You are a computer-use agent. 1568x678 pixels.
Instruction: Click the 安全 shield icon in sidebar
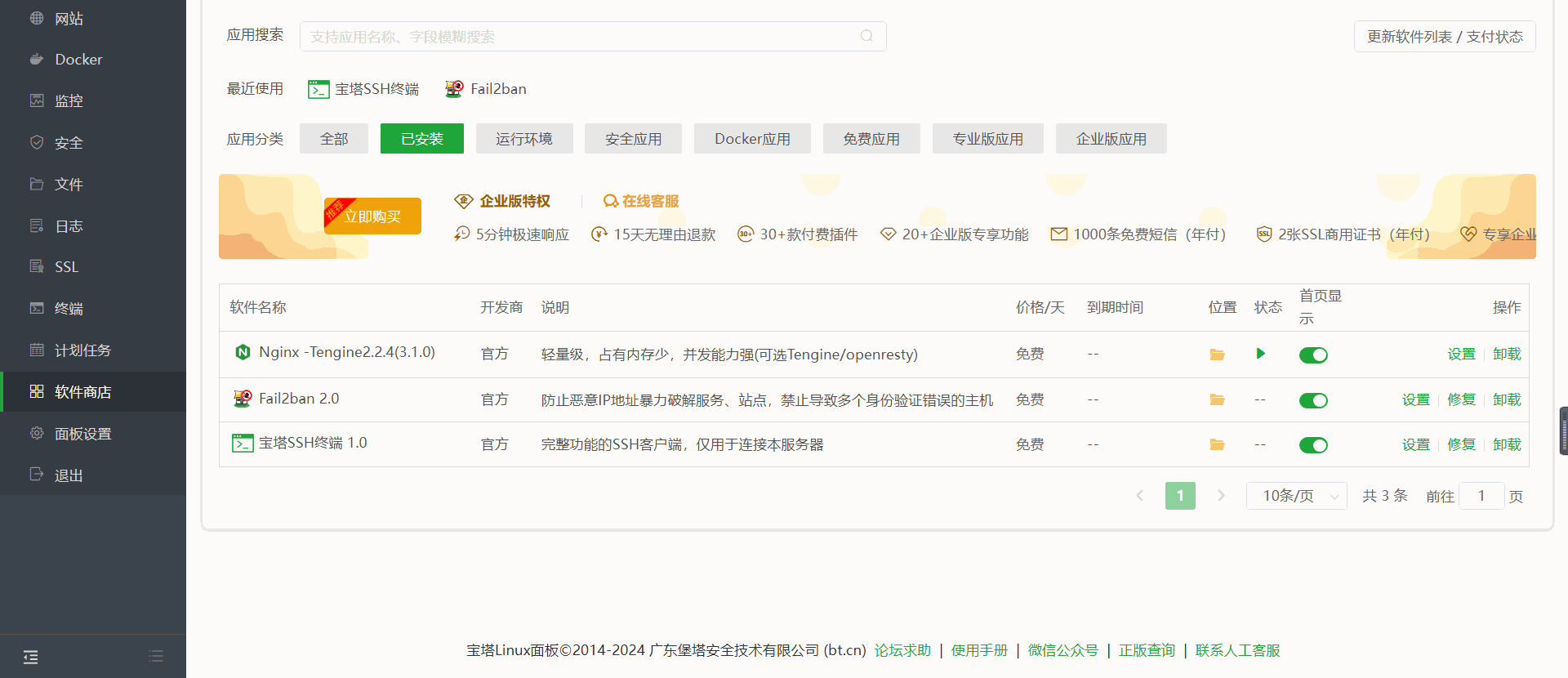click(37, 142)
